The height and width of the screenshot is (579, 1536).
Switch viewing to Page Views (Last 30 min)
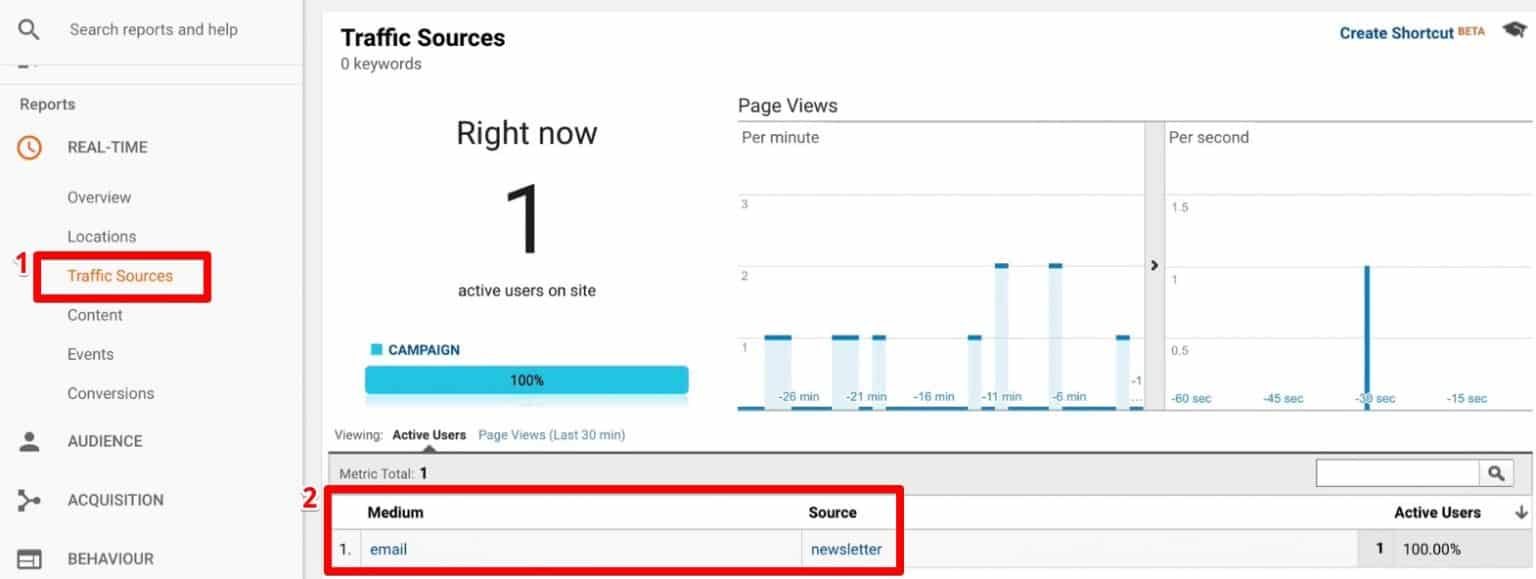point(550,435)
